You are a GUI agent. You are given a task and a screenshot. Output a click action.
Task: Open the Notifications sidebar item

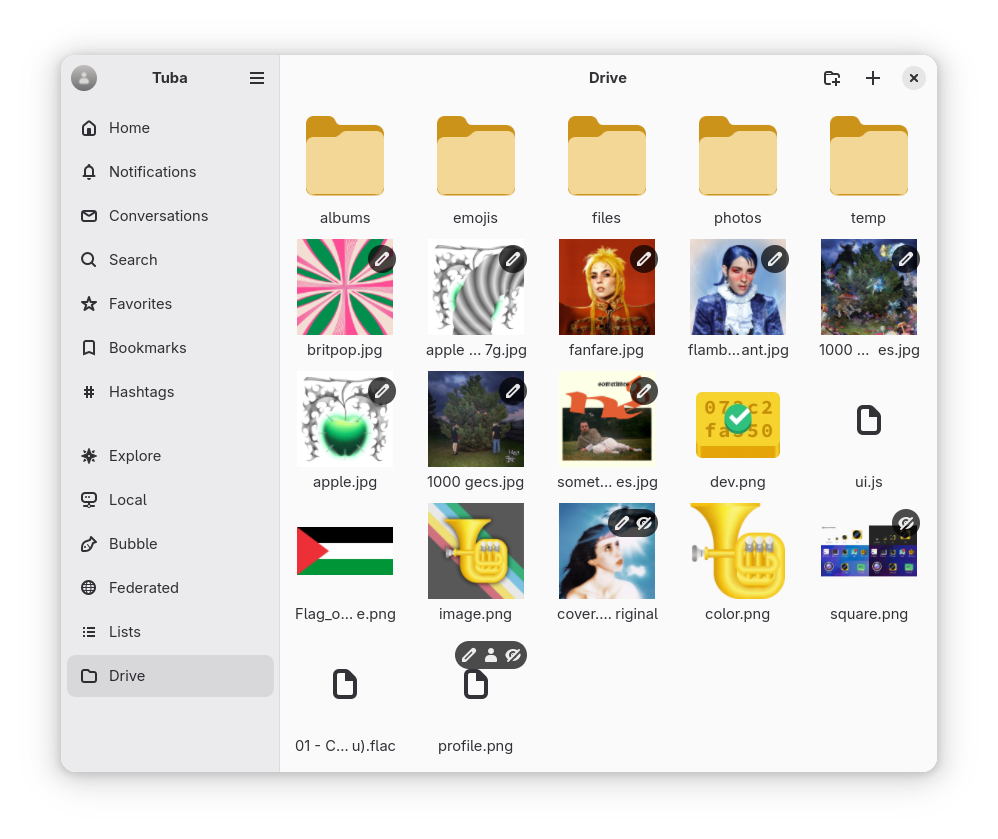[x=152, y=172]
